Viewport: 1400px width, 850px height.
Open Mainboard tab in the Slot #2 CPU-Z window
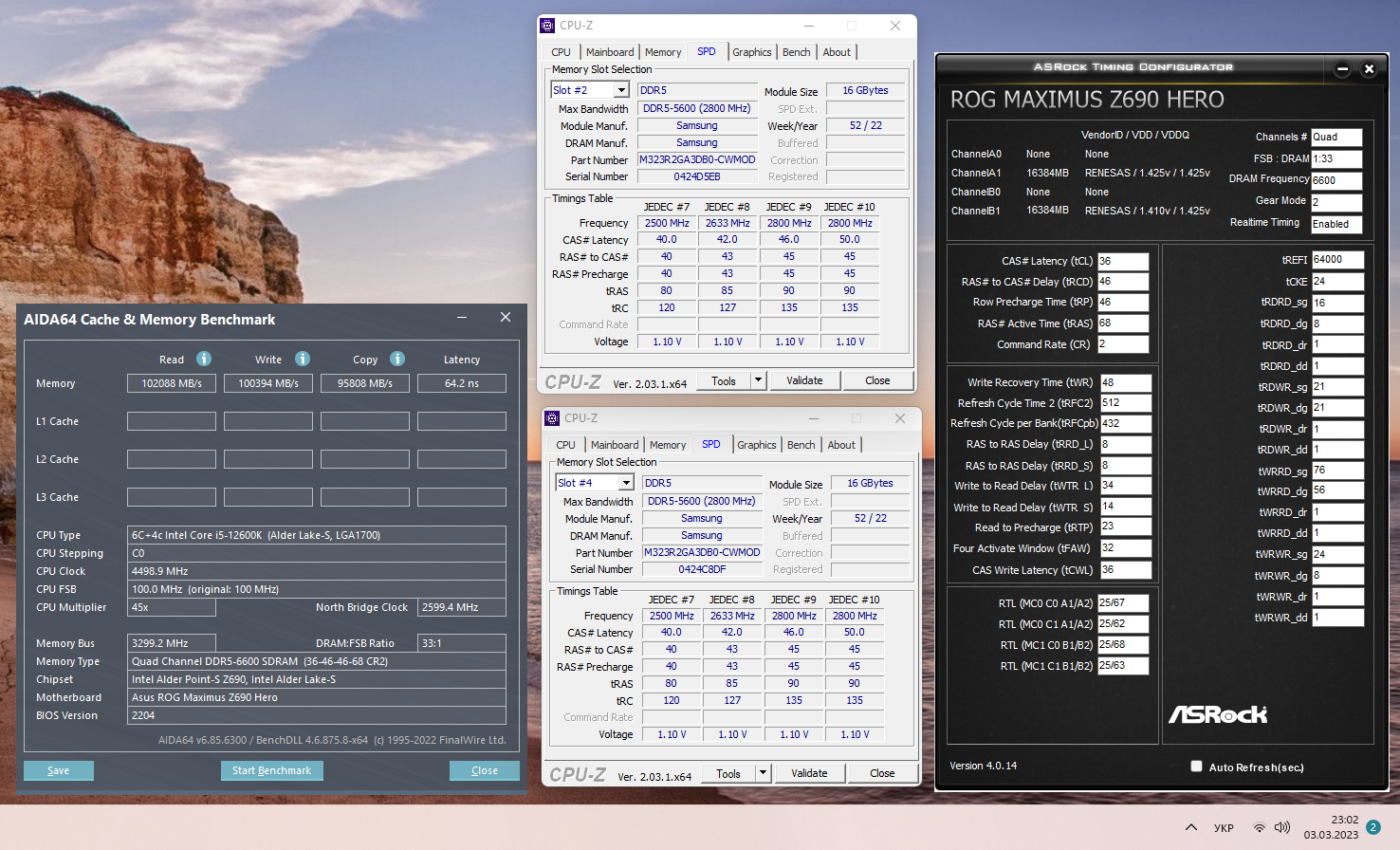(x=610, y=52)
